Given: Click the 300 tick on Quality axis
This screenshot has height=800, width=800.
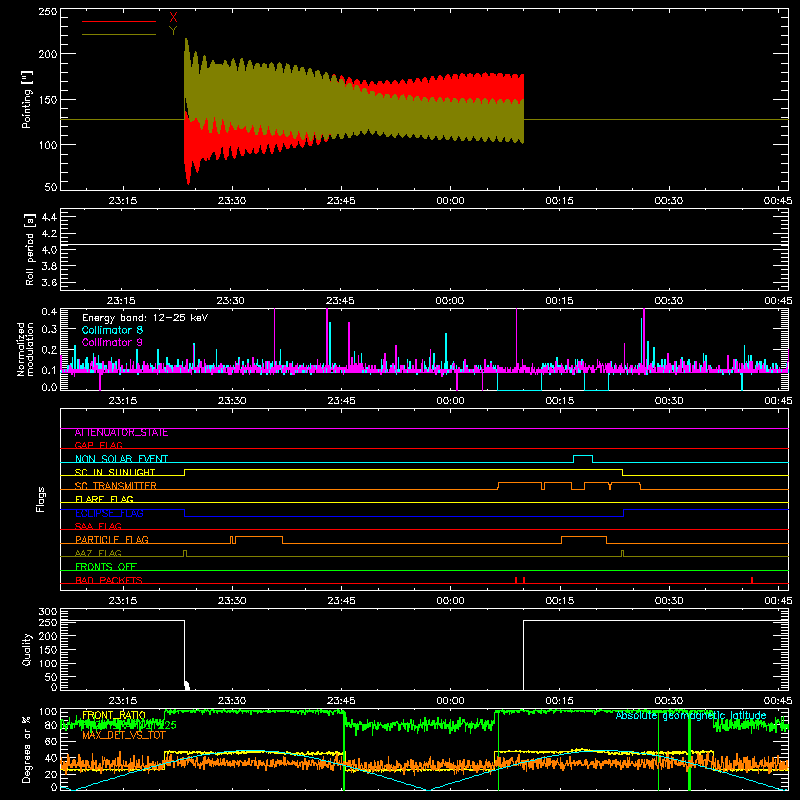Looking at the screenshot, I should tap(48, 612).
